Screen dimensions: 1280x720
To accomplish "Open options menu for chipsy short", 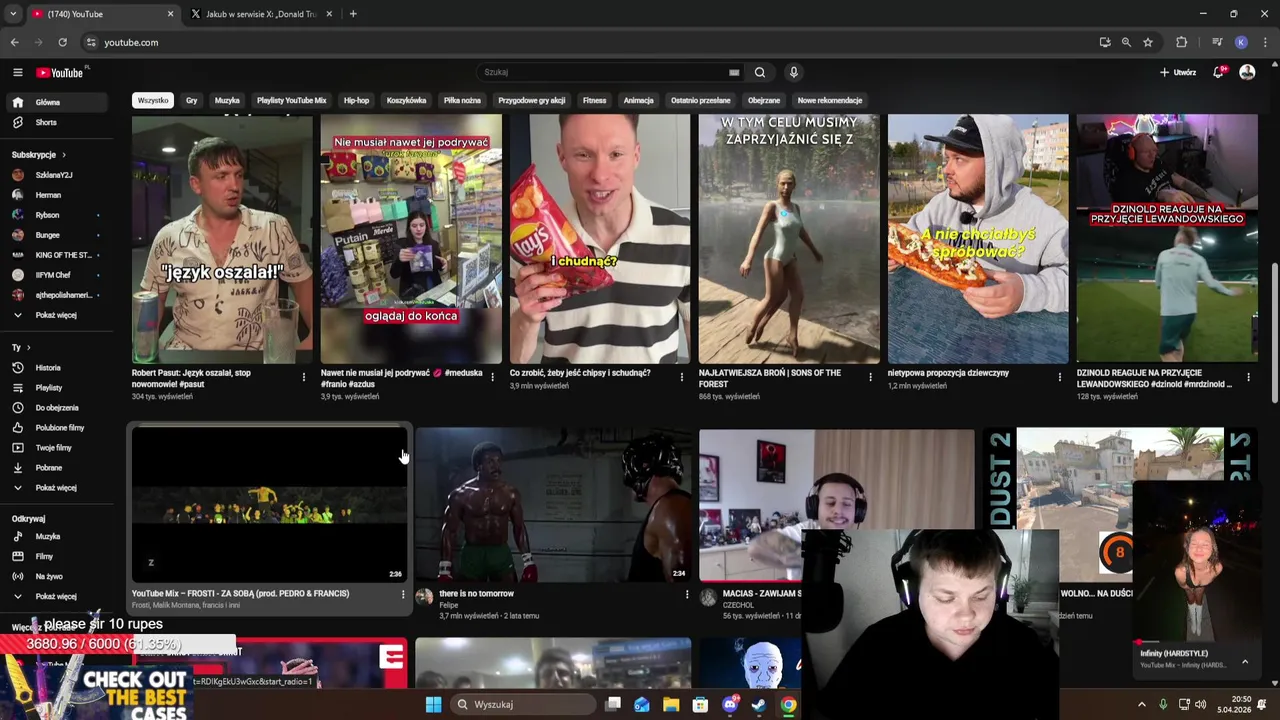I will coord(682,377).
